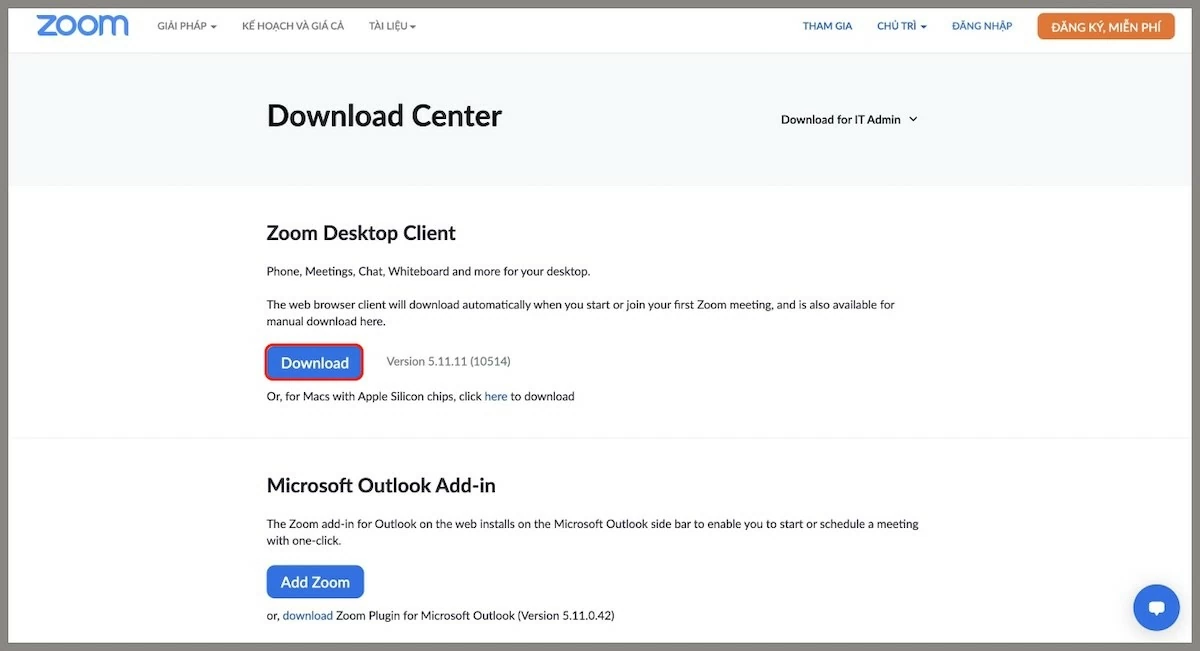Screen dimensions: 1200x651
Task: Click the 'Phone, Meetings, Chat, Whiteboard' description line
Action: tap(428, 271)
